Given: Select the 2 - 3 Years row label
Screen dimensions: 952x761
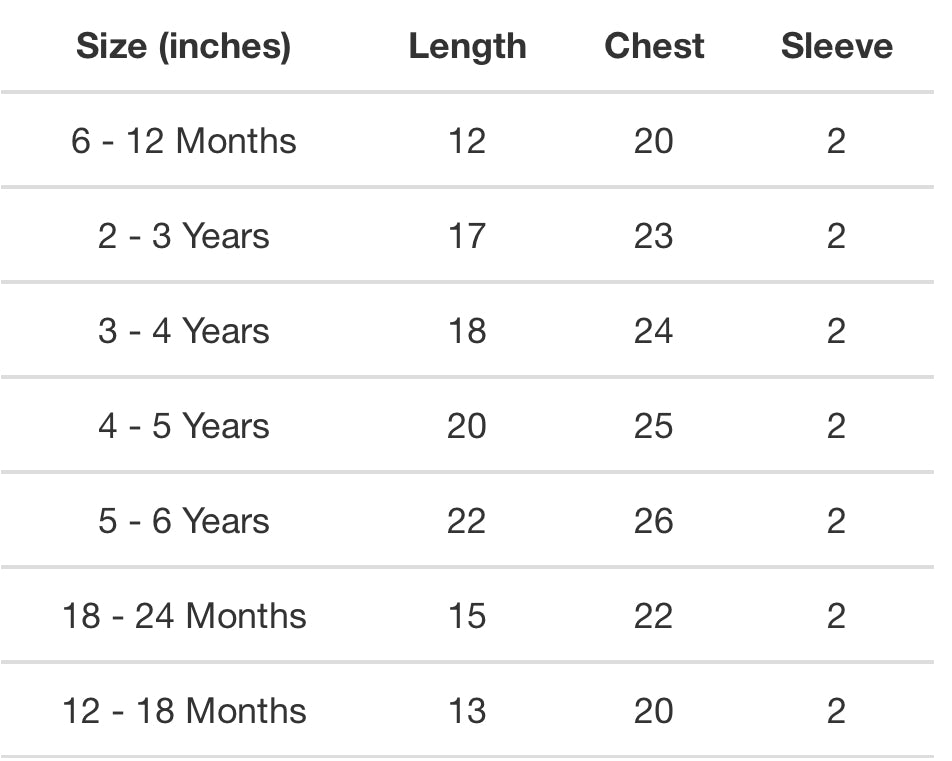Looking at the screenshot, I should pyautogui.click(x=183, y=236).
